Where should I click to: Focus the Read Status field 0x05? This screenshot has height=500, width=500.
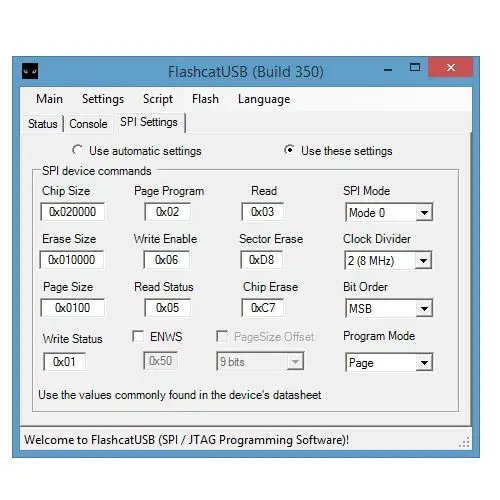point(167,308)
